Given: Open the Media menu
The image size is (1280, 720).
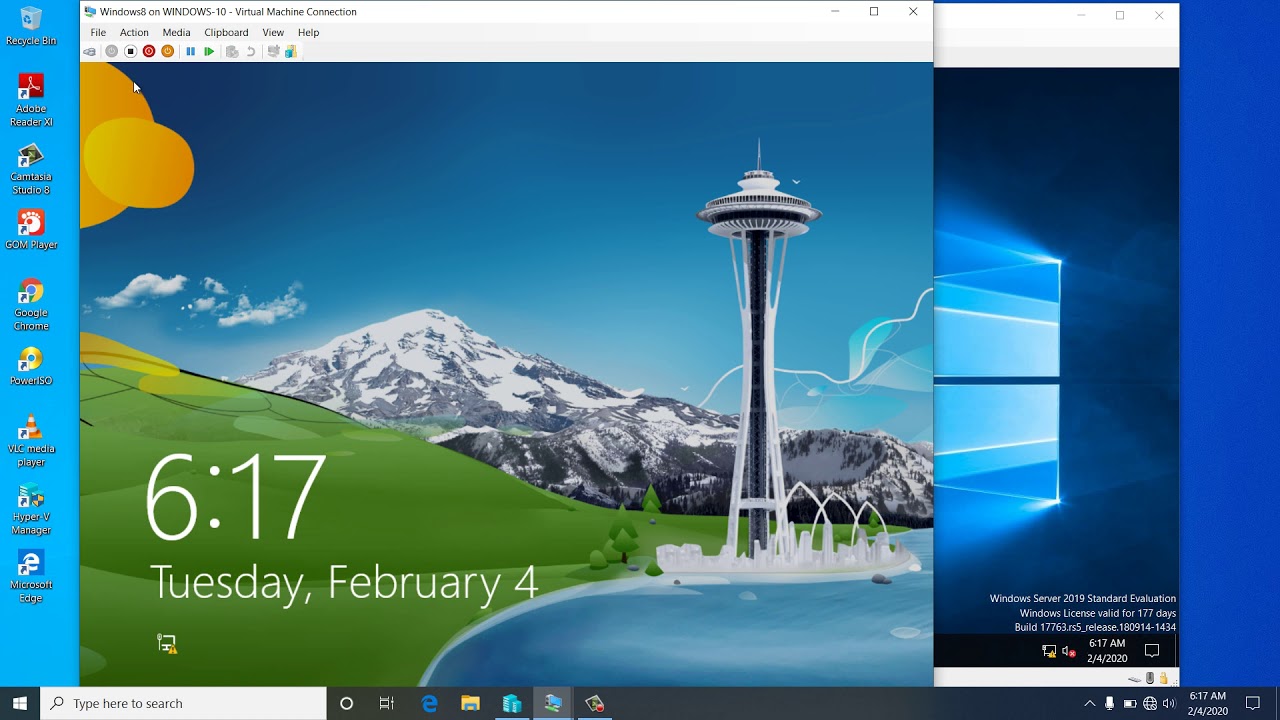Looking at the screenshot, I should pos(176,32).
